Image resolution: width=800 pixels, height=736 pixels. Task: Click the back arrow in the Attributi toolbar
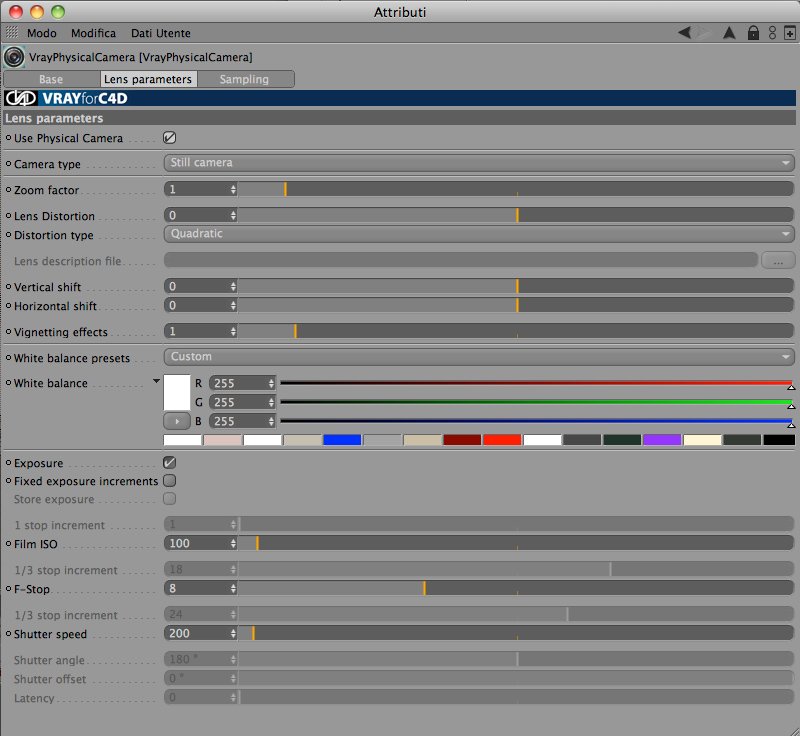tap(684, 33)
